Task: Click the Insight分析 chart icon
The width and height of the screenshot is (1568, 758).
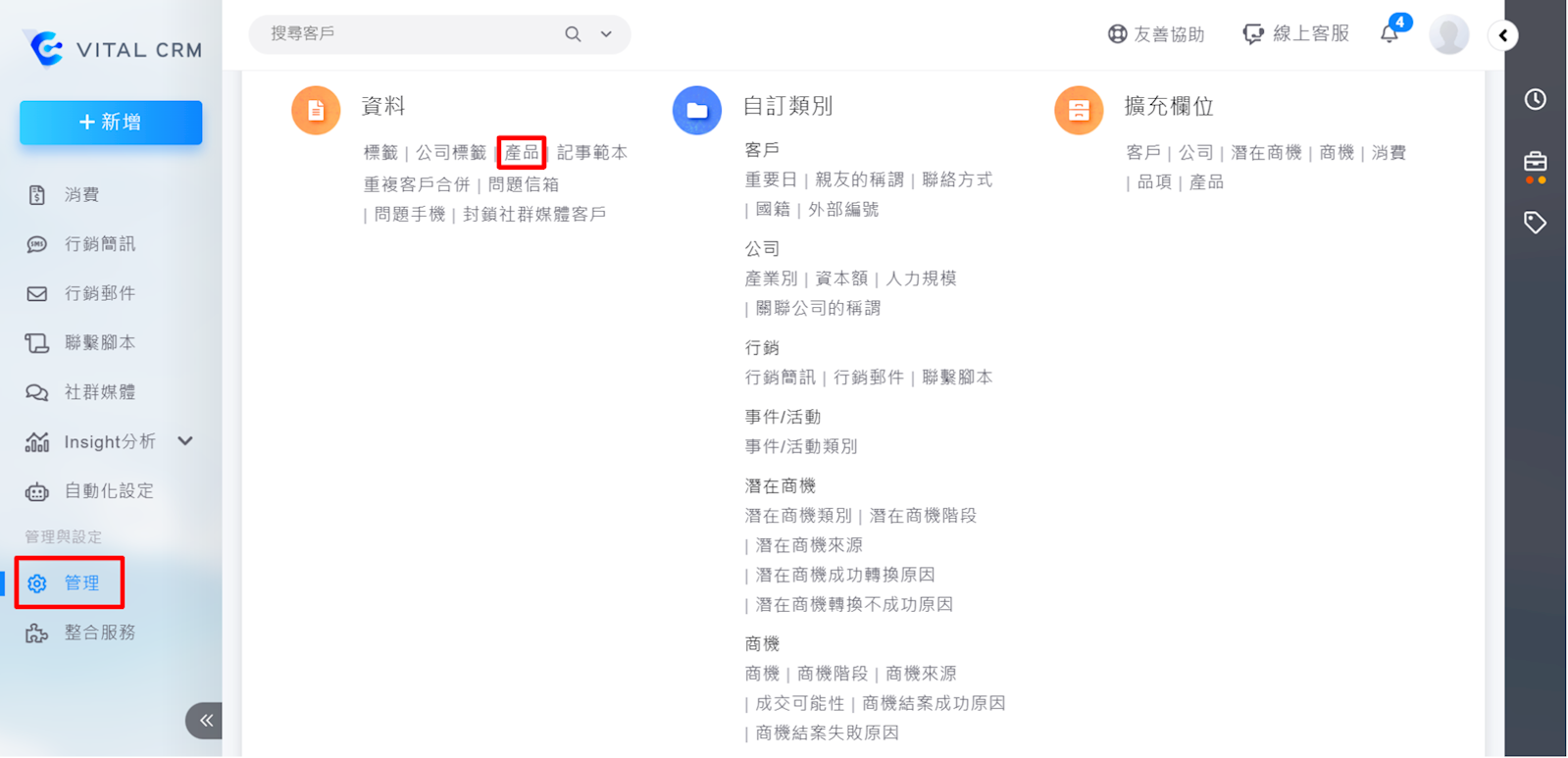Action: [x=37, y=442]
